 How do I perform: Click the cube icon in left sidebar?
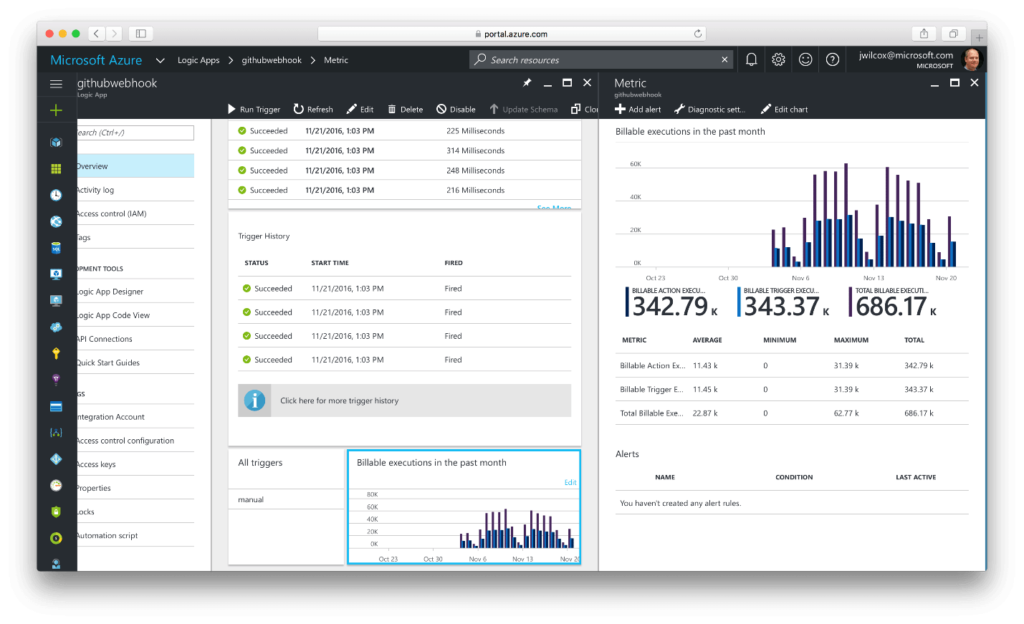pos(56,142)
